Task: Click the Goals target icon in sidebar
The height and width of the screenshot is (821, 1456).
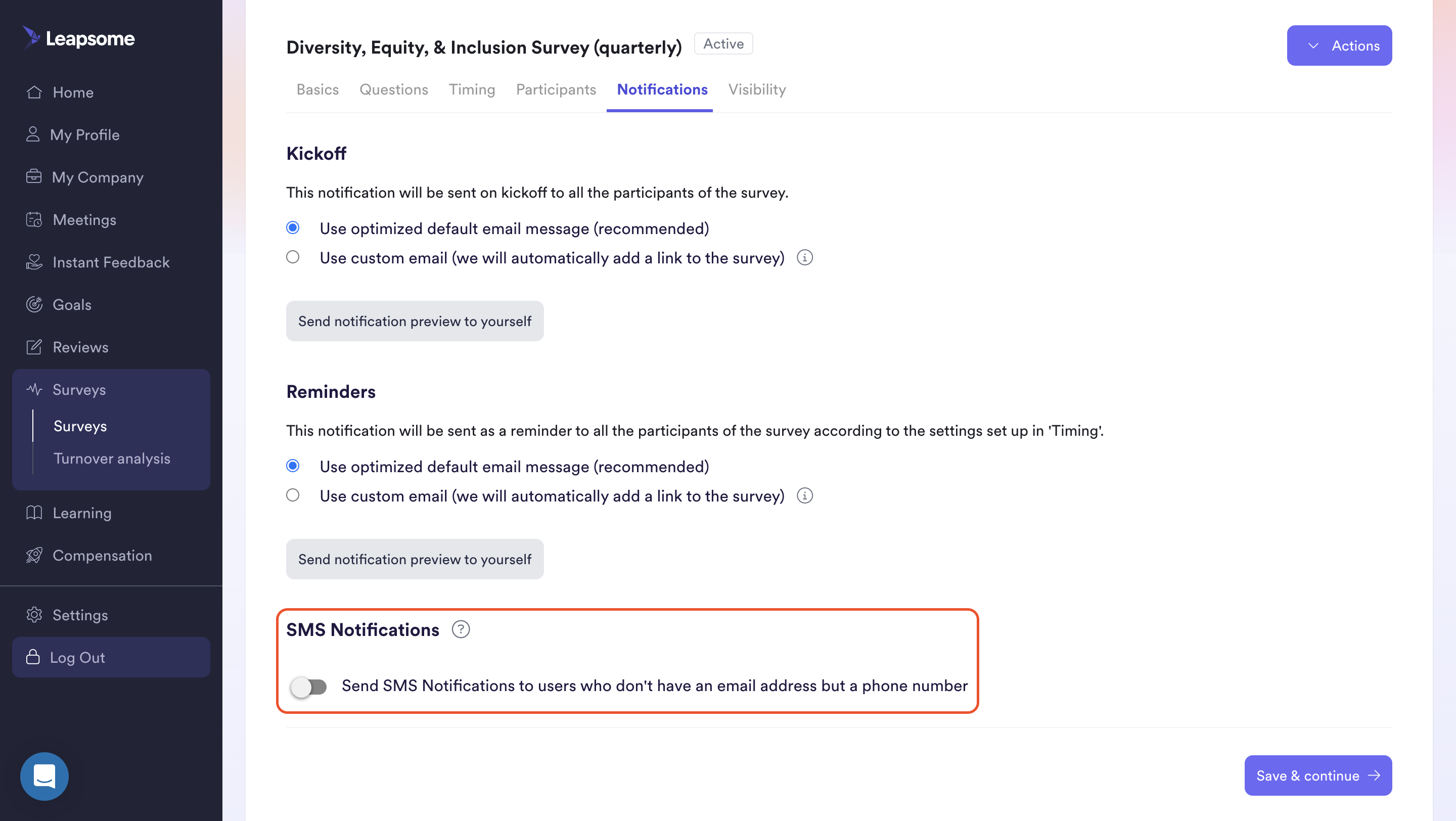Action: (34, 304)
